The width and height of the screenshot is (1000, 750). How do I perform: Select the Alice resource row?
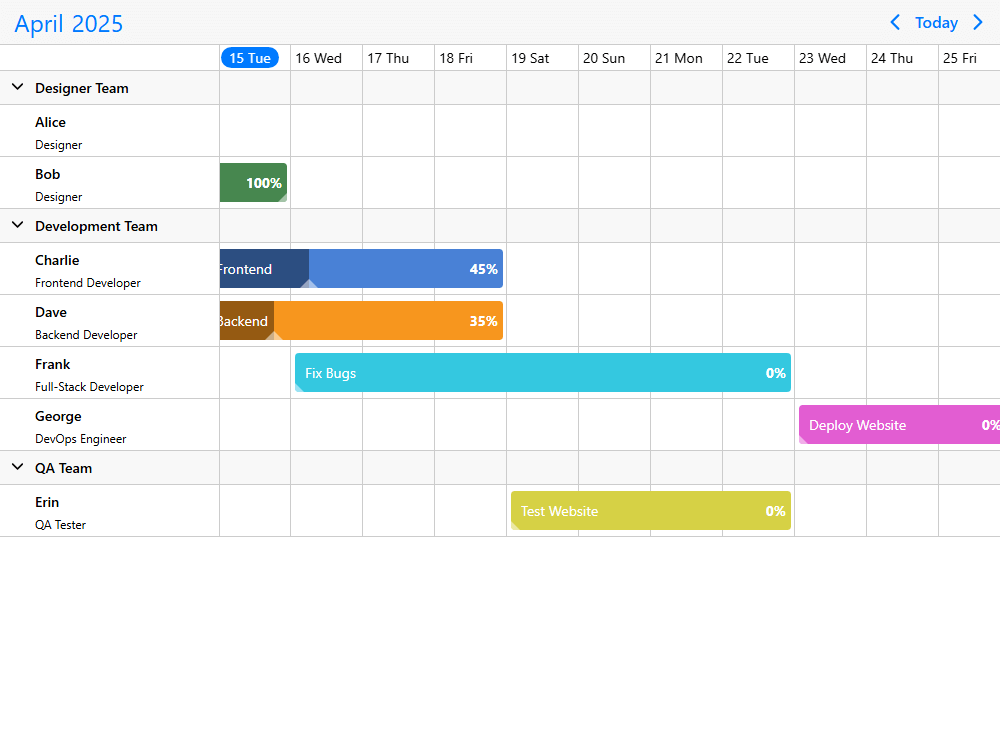[x=110, y=131]
